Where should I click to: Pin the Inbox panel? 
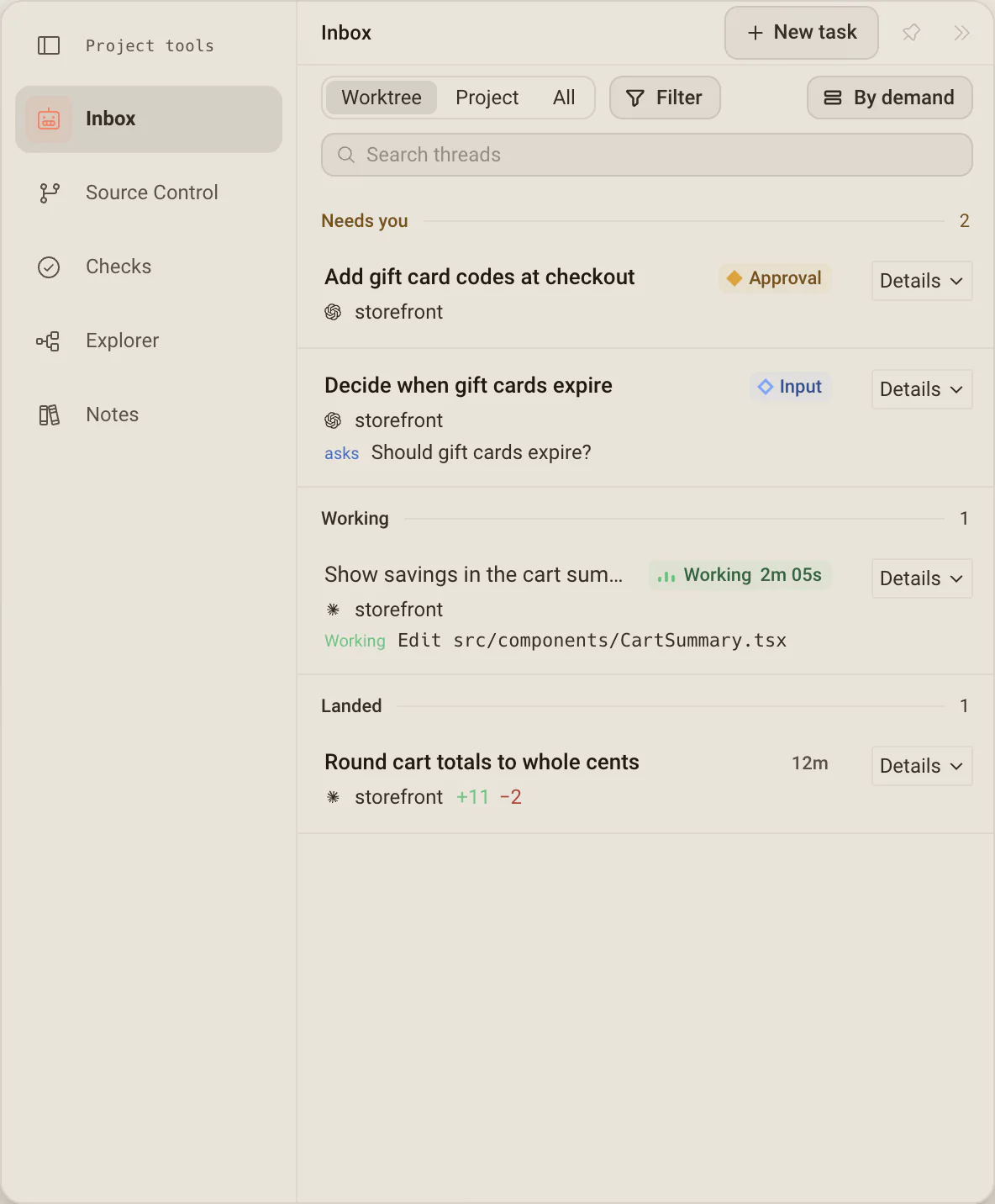coord(911,33)
